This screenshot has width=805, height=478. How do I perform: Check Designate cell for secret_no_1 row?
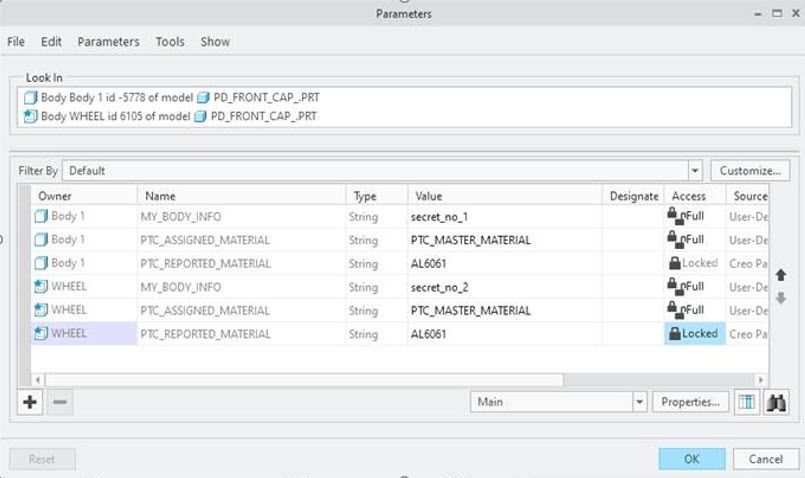pos(633,217)
